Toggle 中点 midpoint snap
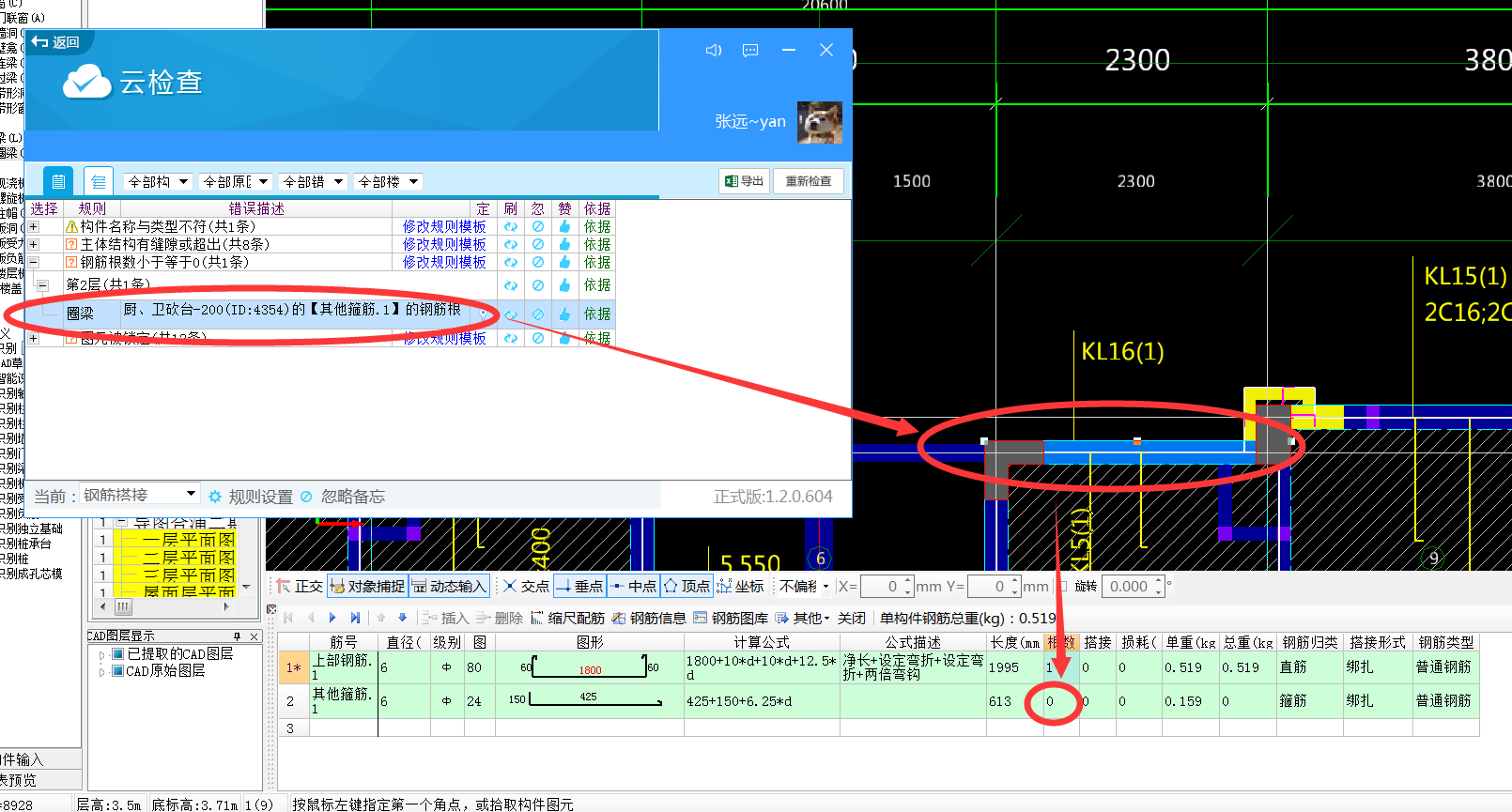 [x=633, y=586]
